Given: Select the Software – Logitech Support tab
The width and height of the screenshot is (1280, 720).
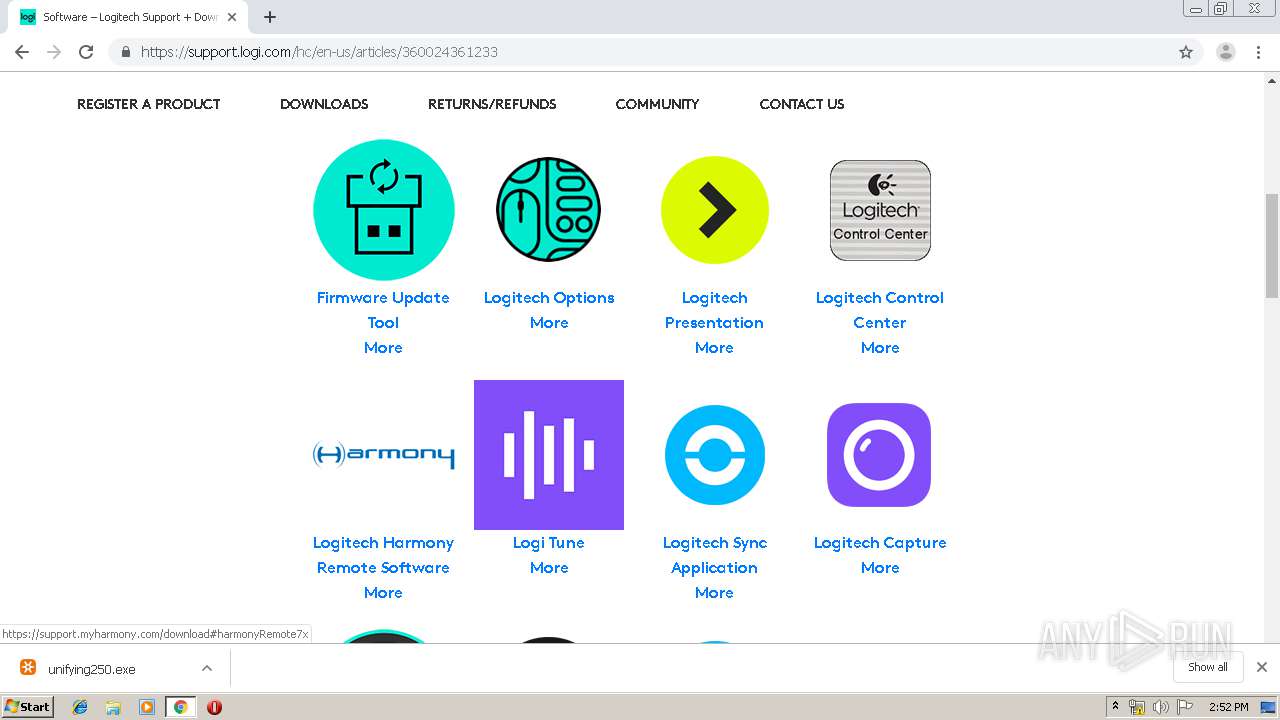Looking at the screenshot, I should (x=128, y=17).
